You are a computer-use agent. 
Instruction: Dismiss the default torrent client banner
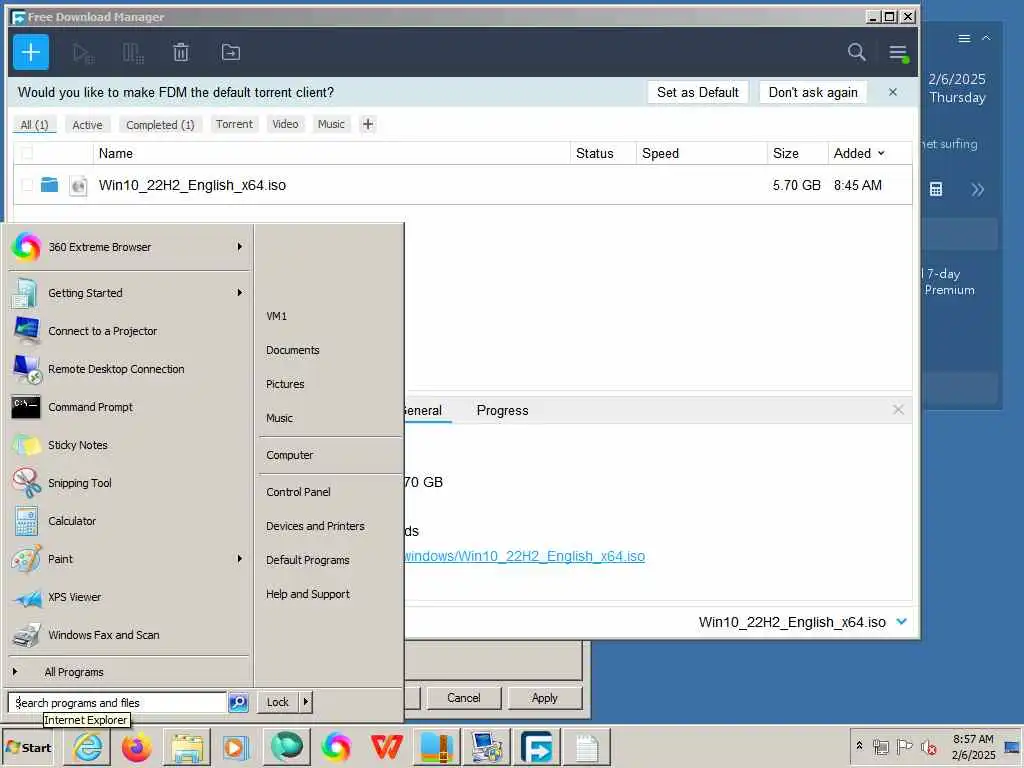(x=893, y=92)
